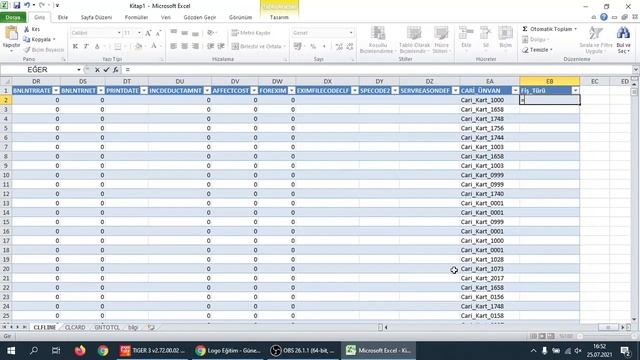The width and height of the screenshot is (640, 360).
Task: Click the font color A icon
Action: pos(153,47)
